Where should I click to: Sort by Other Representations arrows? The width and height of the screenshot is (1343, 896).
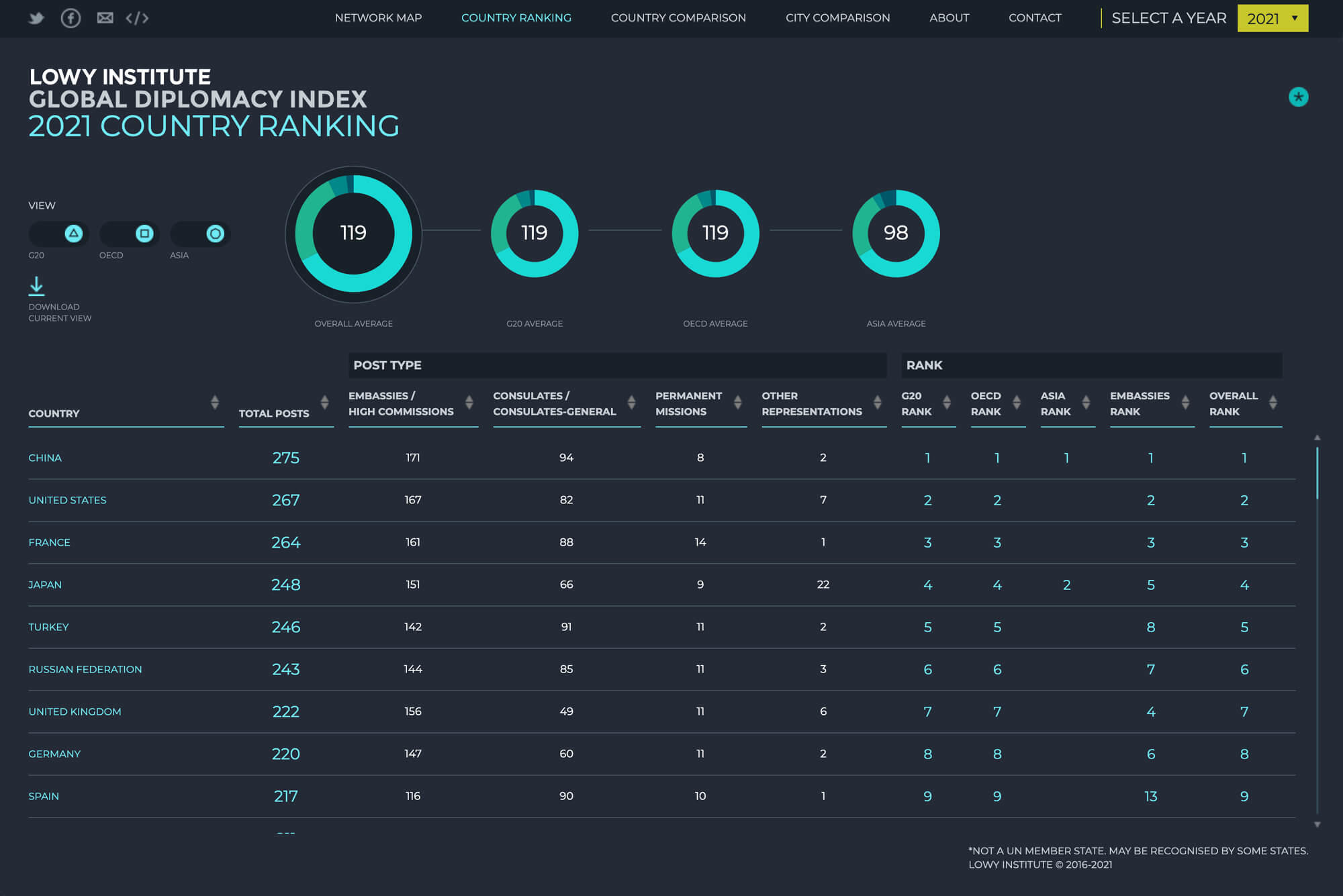pyautogui.click(x=878, y=402)
